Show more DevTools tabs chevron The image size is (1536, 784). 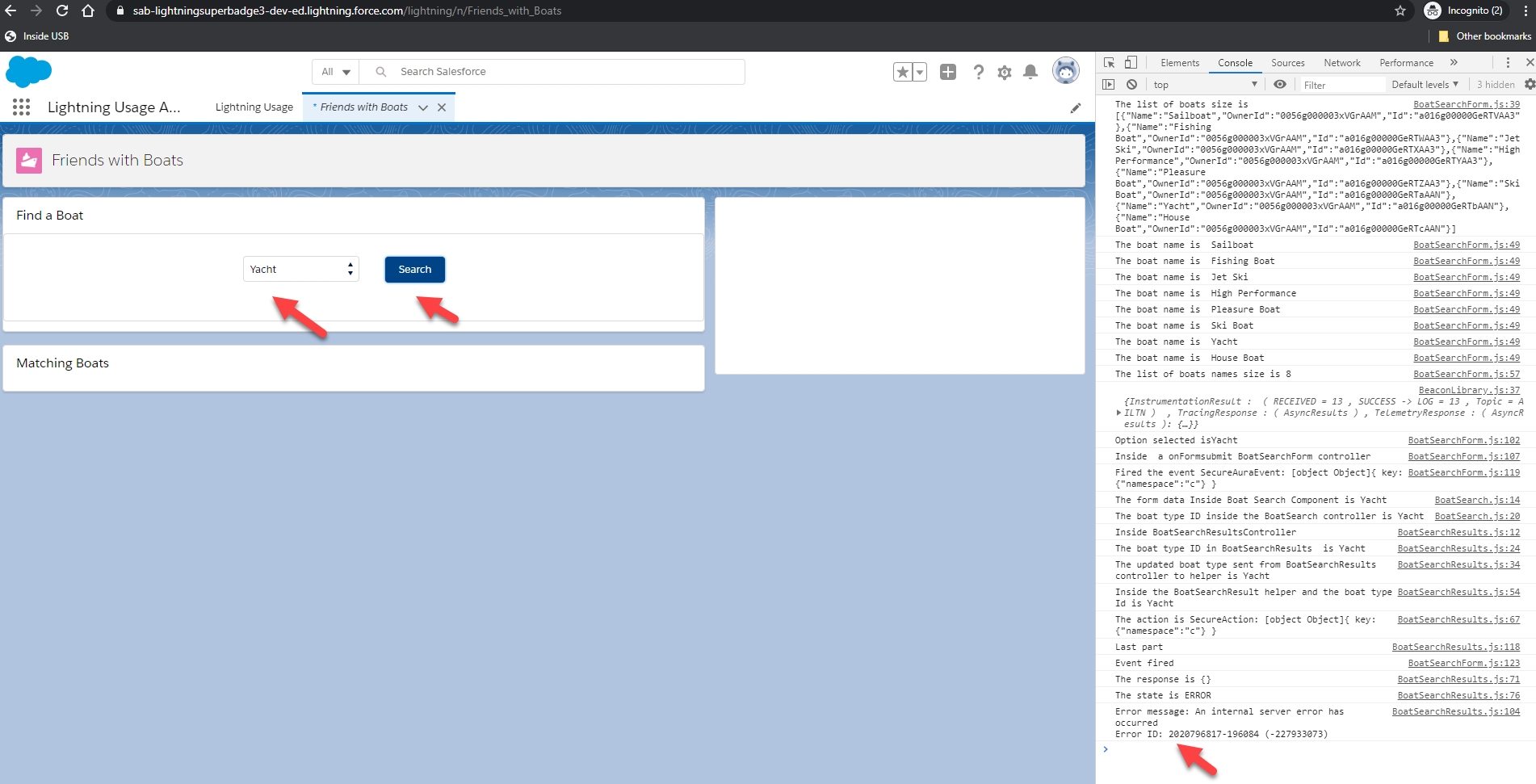point(1454,62)
